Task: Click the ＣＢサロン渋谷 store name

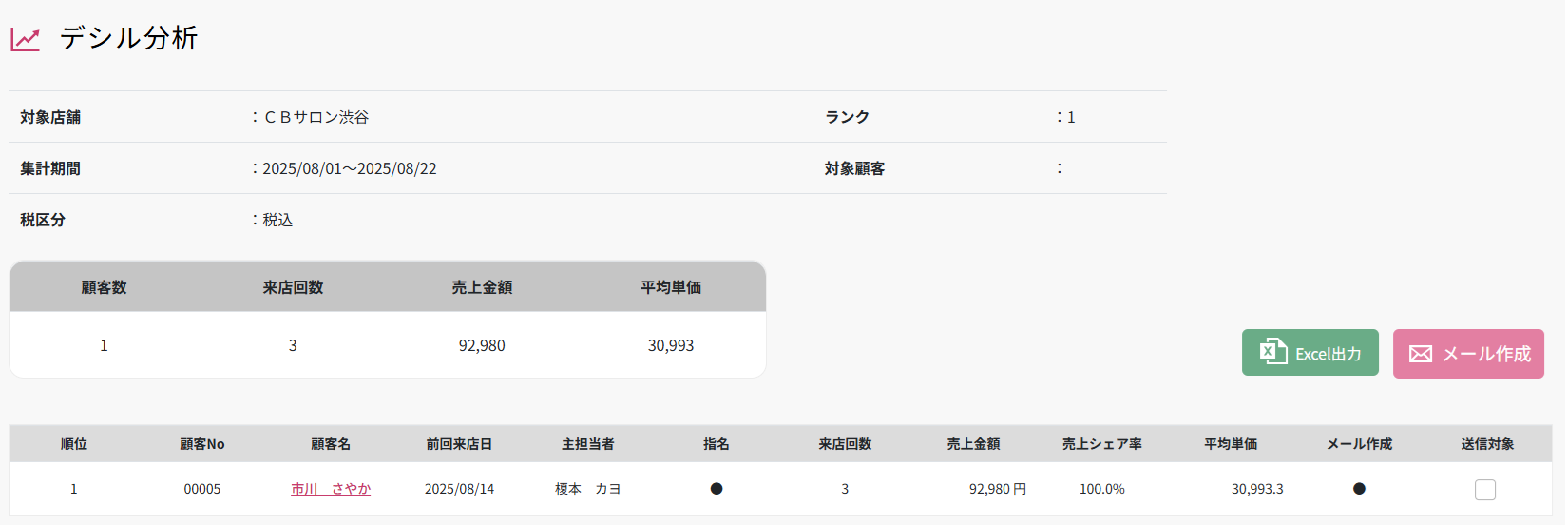Action: tap(316, 117)
